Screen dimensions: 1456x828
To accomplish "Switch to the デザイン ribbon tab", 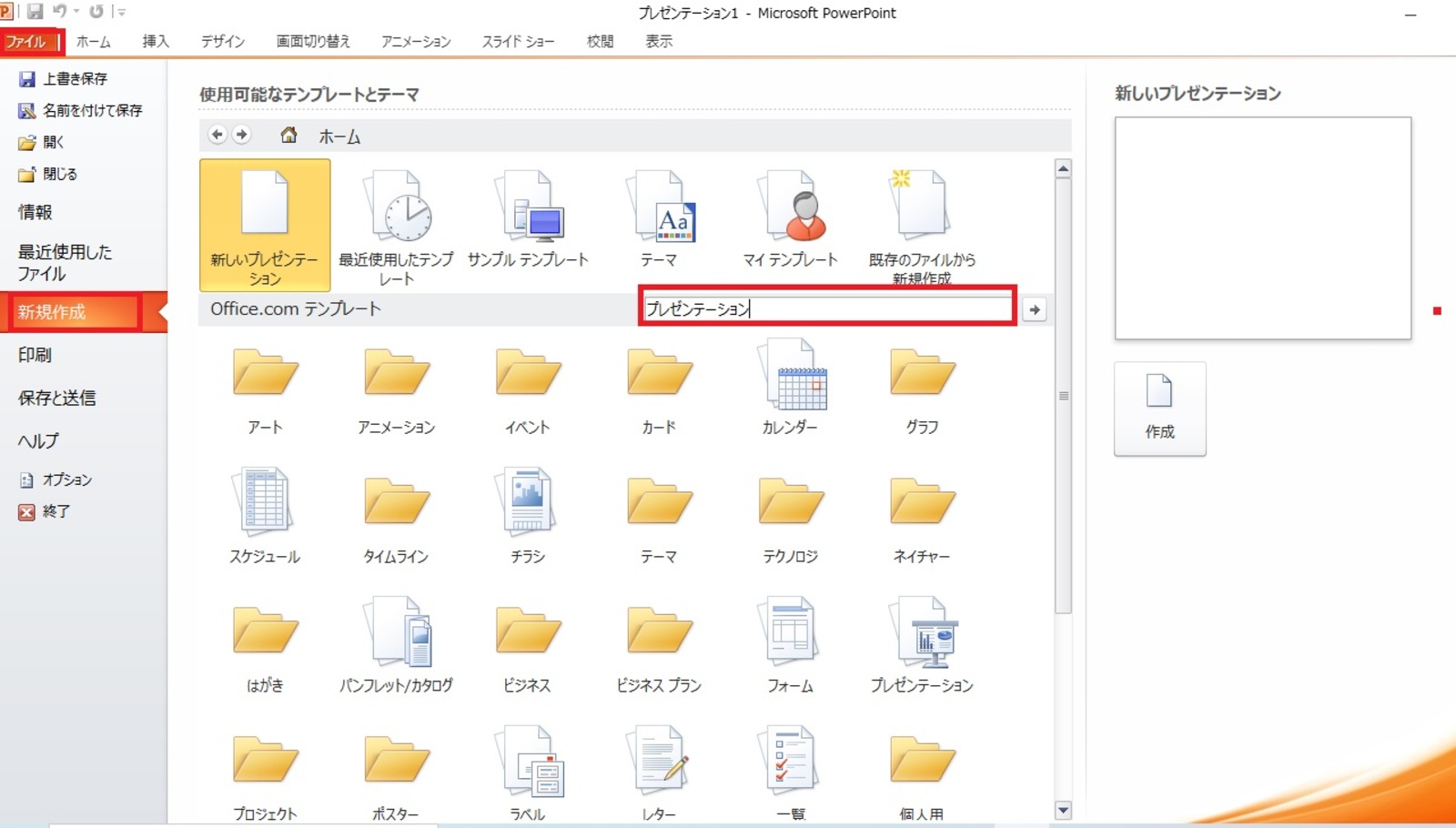I will click(223, 42).
